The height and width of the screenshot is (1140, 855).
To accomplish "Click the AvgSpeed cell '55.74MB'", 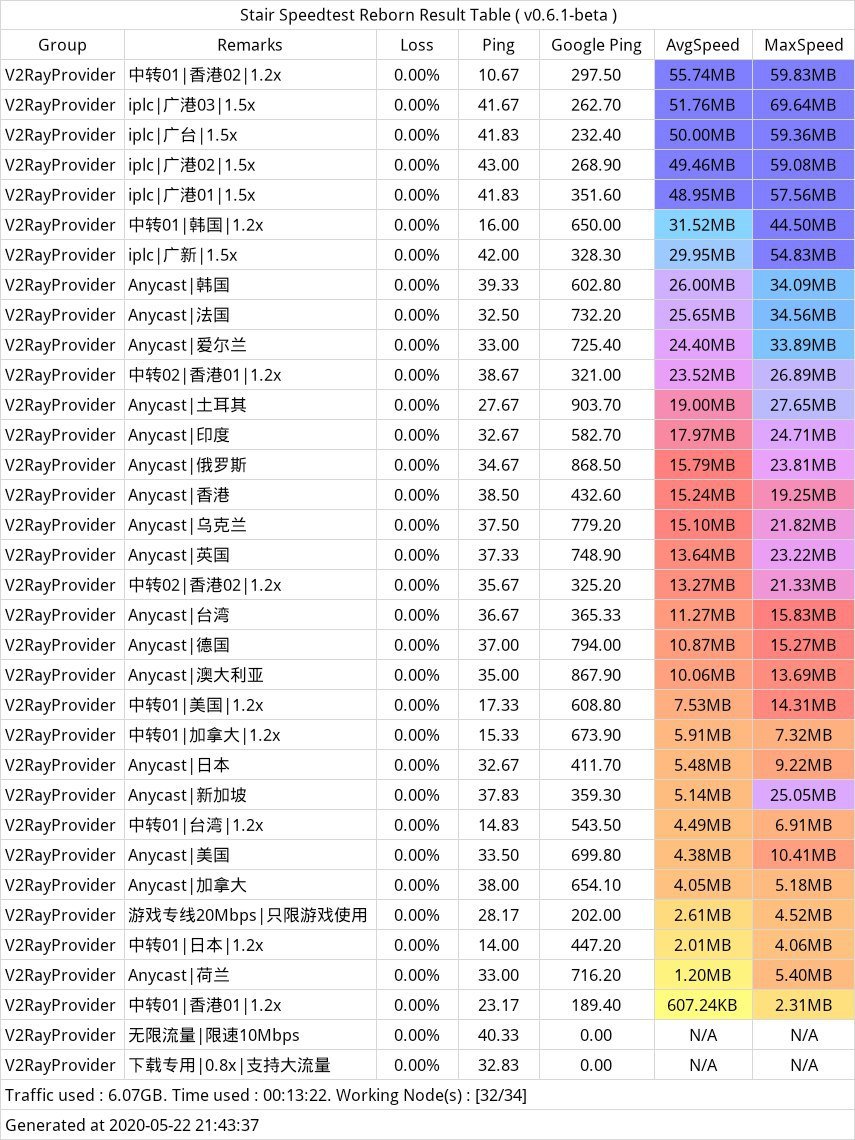I will coord(702,75).
